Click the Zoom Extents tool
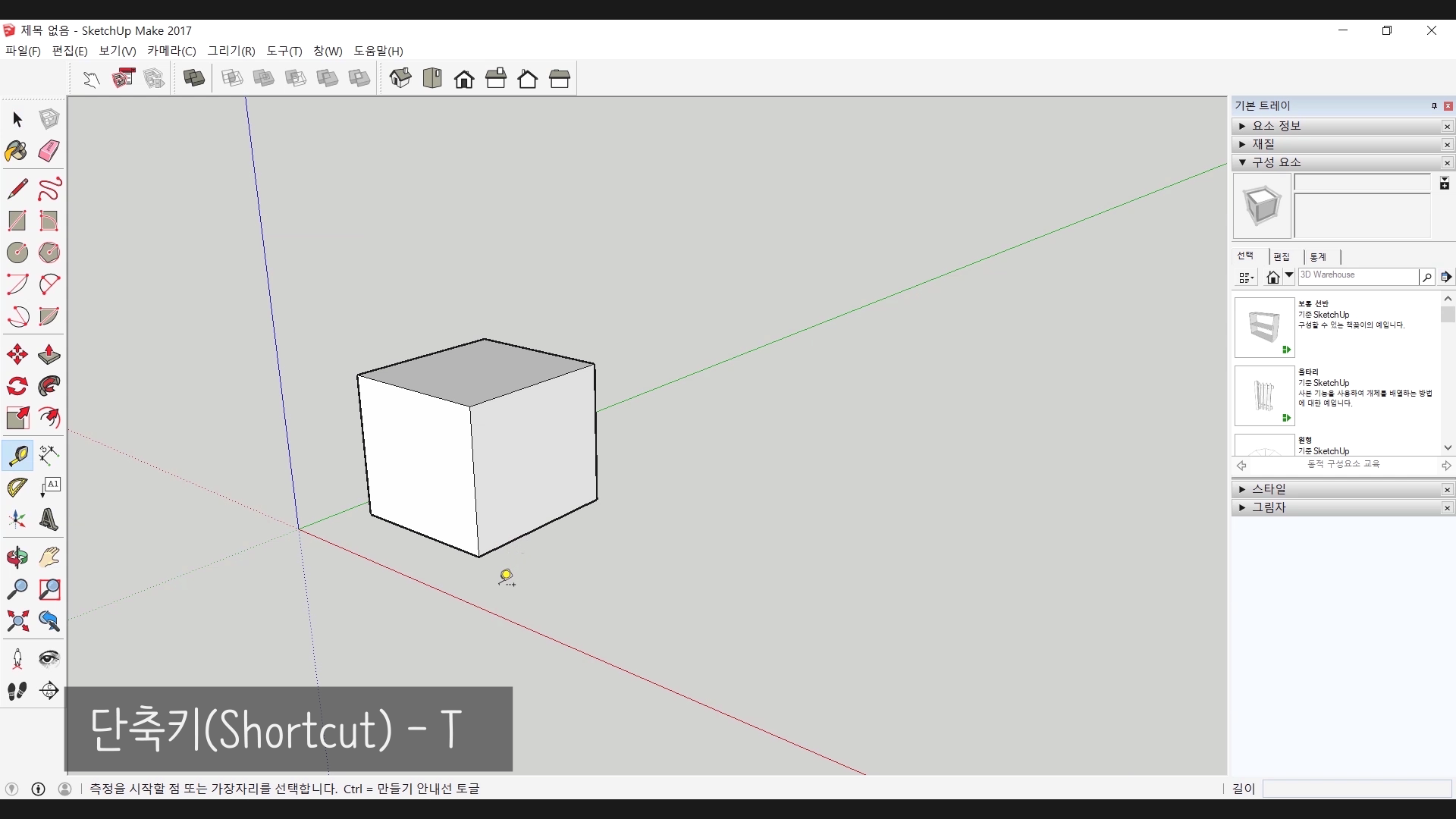This screenshot has width=1456, height=819. tap(17, 621)
